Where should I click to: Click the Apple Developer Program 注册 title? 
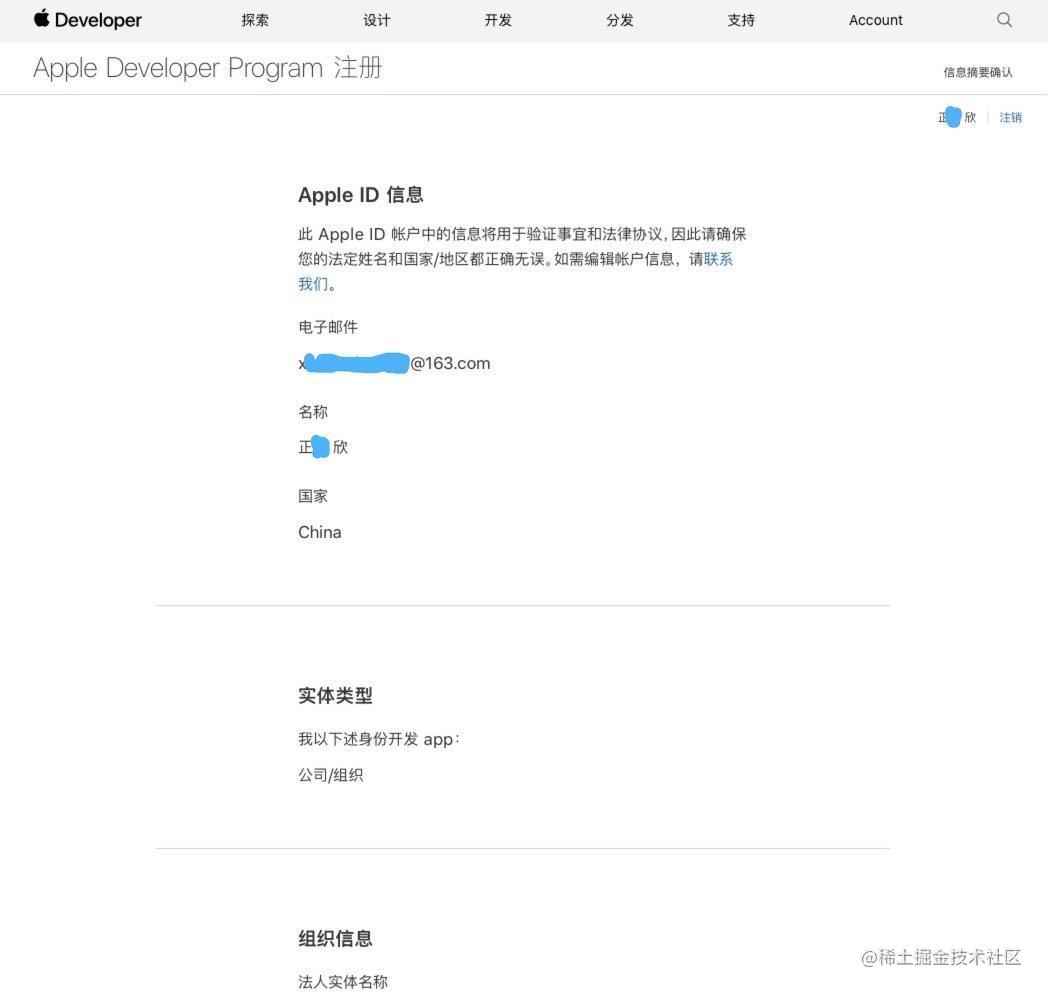pyautogui.click(x=208, y=68)
